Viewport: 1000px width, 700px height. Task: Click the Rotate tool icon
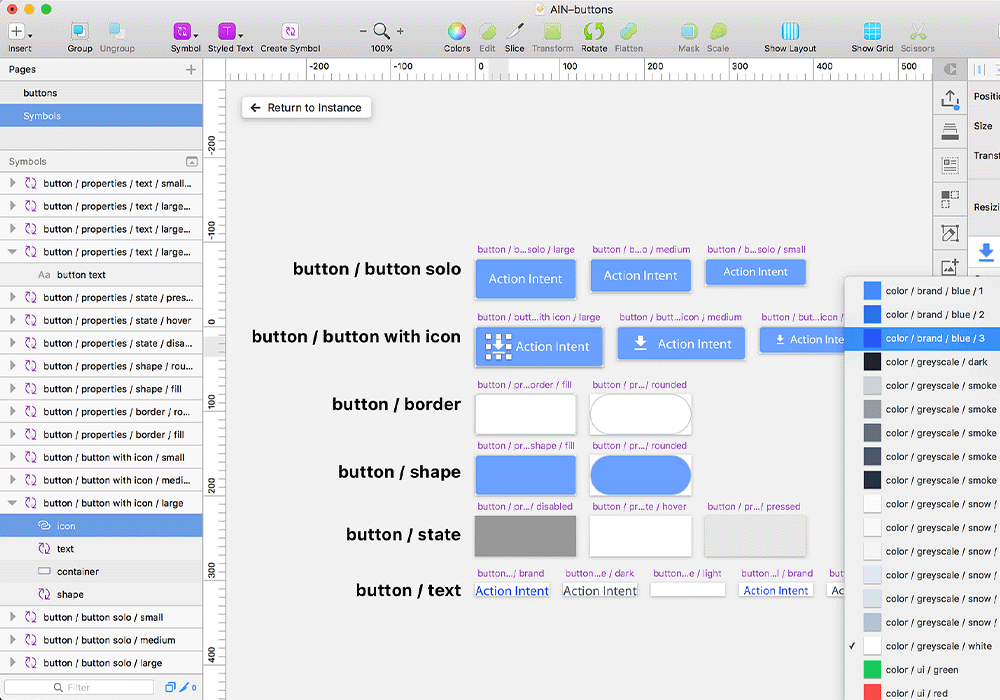(594, 31)
